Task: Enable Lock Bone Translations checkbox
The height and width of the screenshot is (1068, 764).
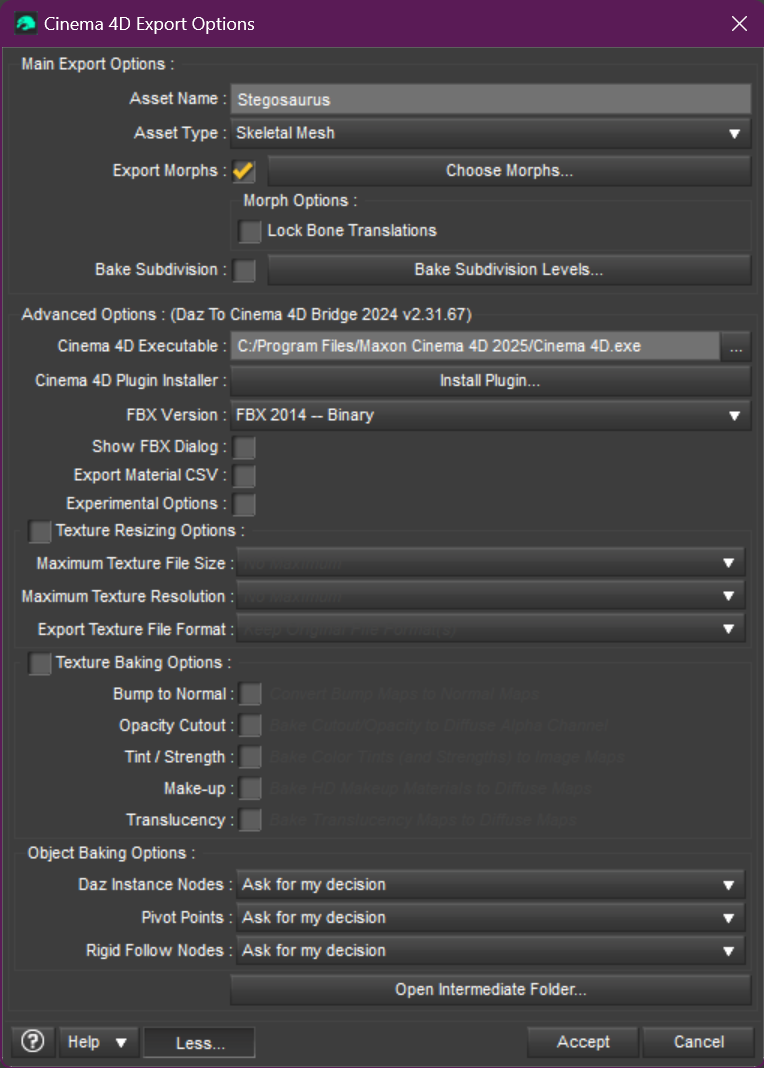Action: pyautogui.click(x=250, y=231)
